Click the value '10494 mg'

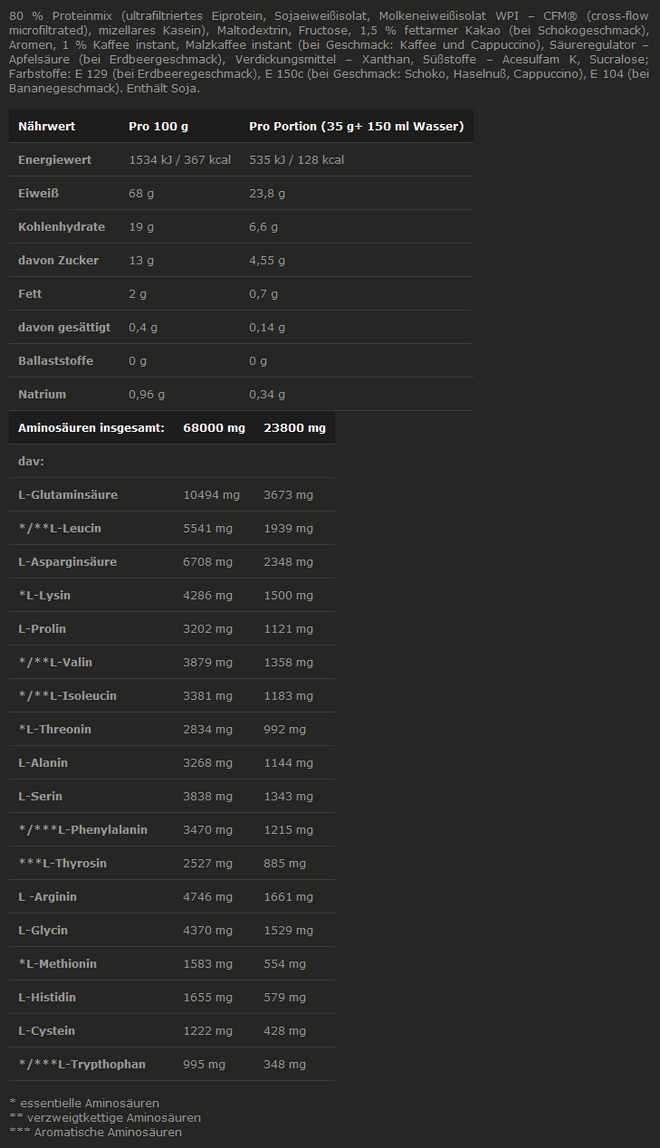(211, 495)
